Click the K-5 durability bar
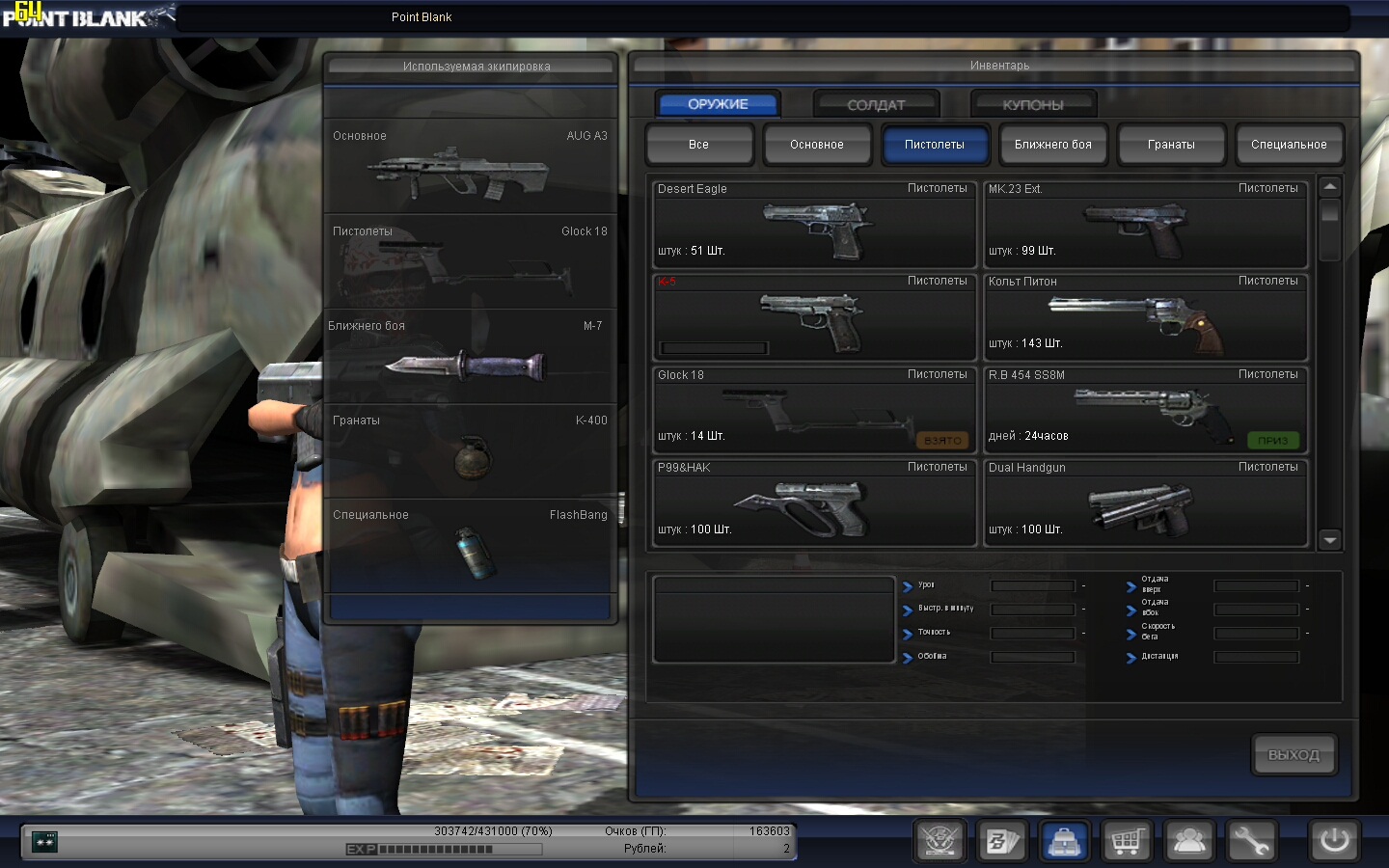The width and height of the screenshot is (1389, 868). click(714, 347)
